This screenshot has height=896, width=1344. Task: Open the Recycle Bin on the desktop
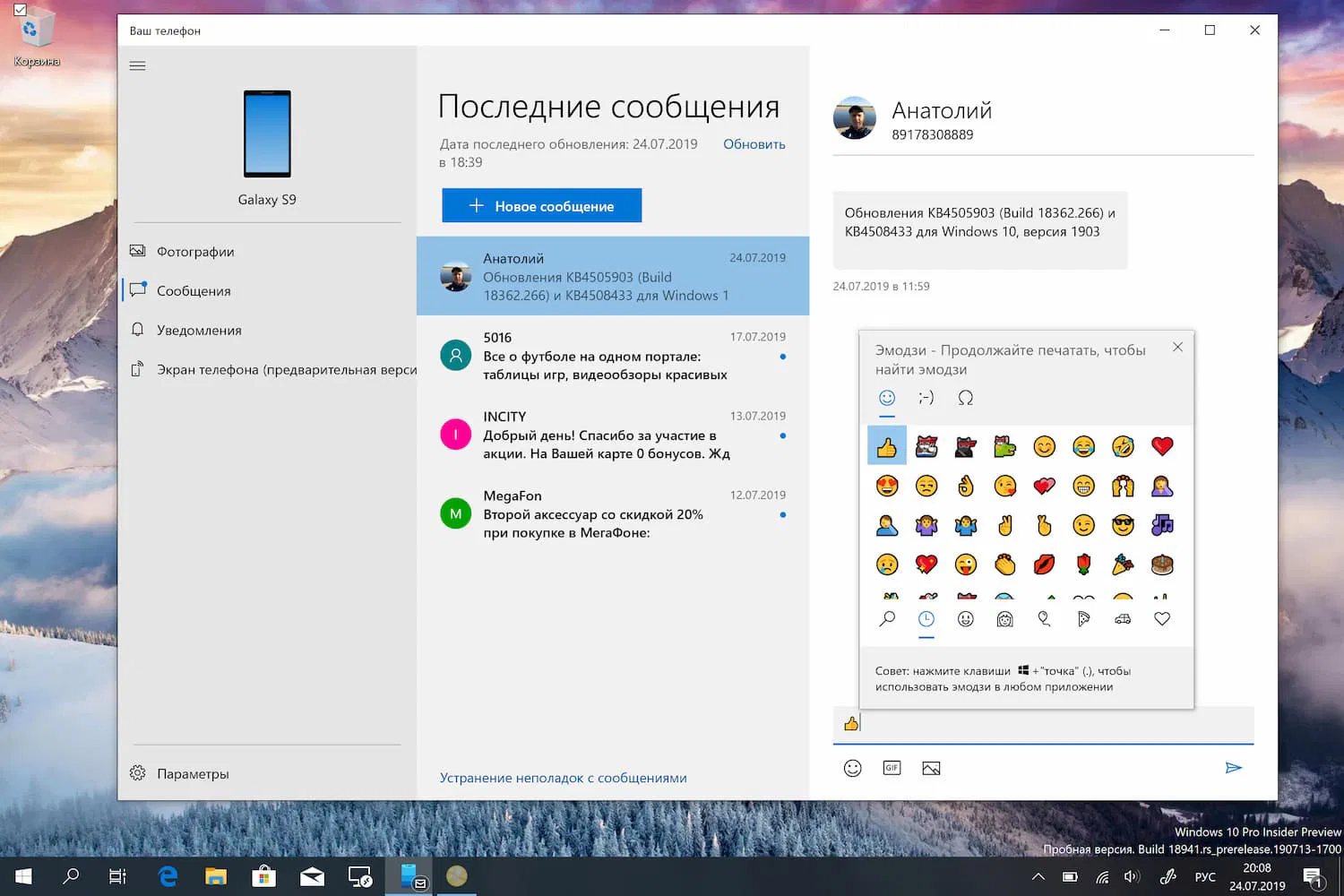[x=36, y=36]
